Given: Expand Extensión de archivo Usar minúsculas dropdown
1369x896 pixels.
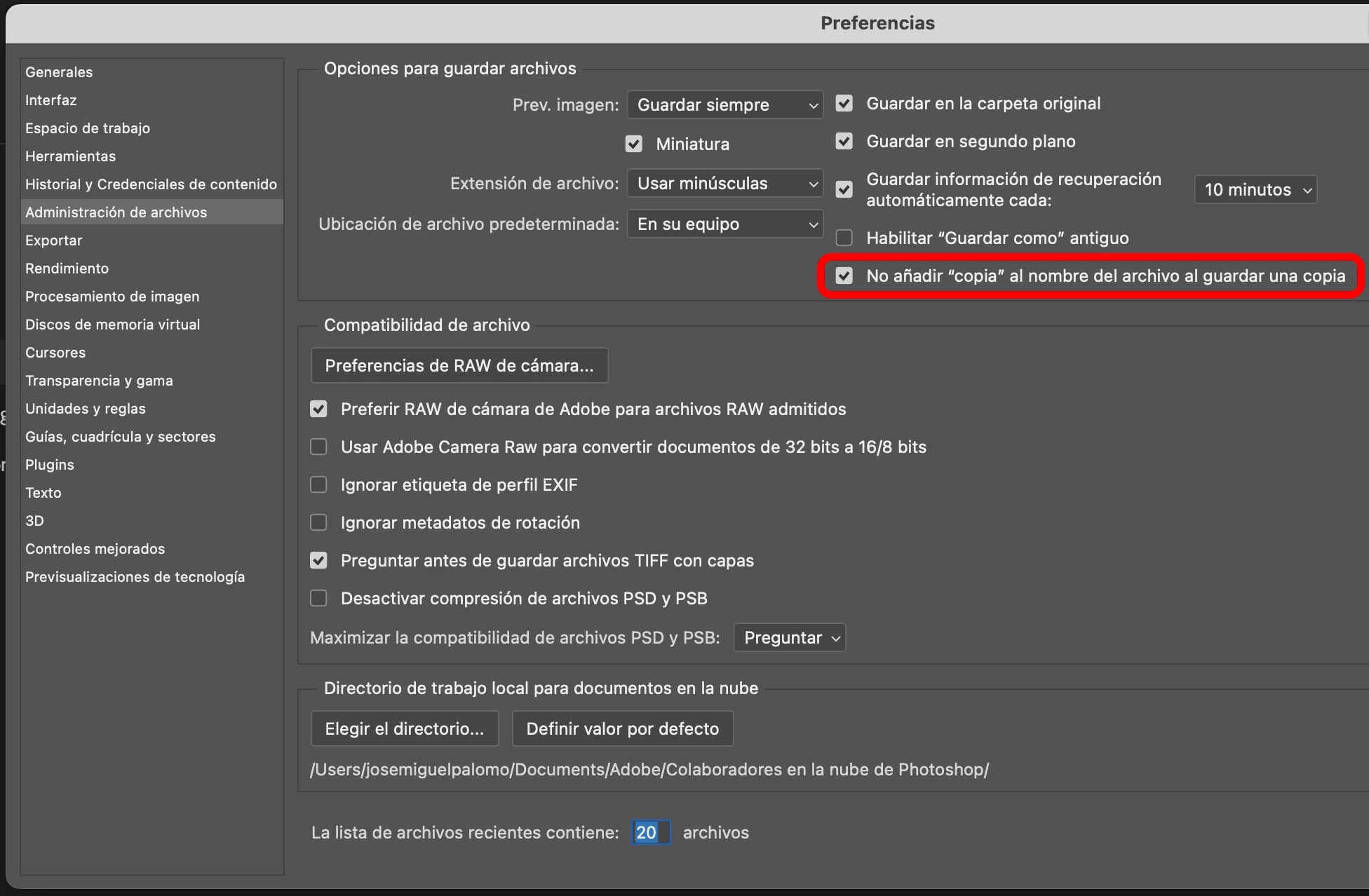Looking at the screenshot, I should pos(724,184).
